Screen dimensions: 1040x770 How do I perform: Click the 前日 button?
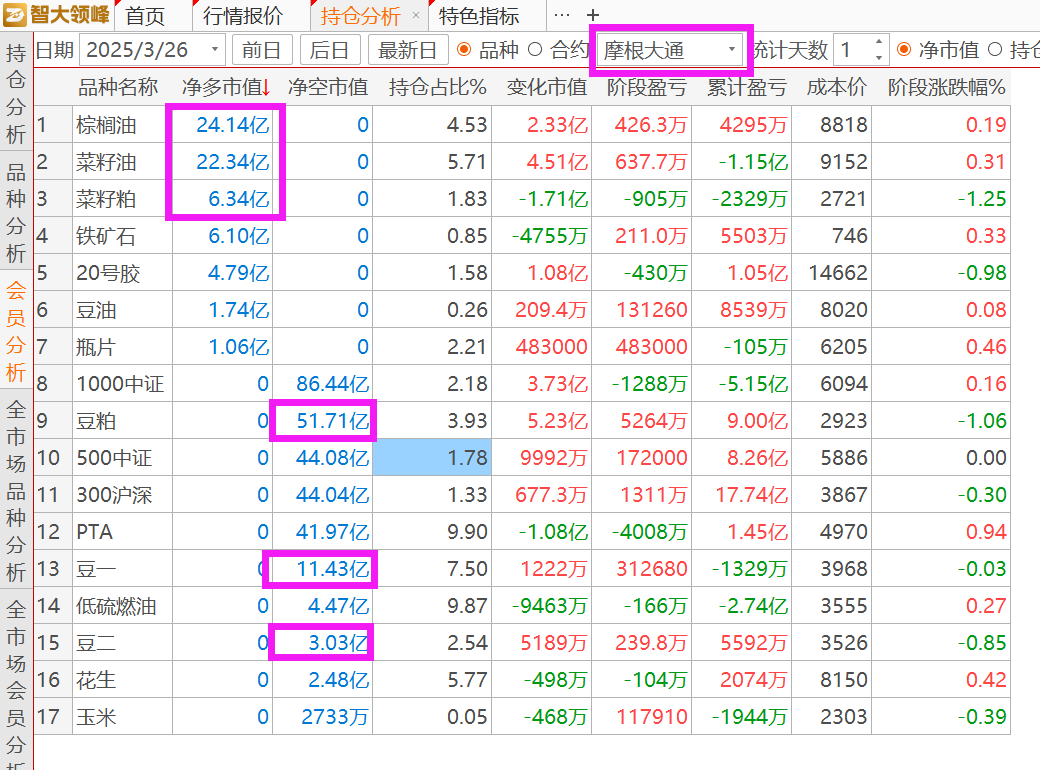(x=262, y=50)
